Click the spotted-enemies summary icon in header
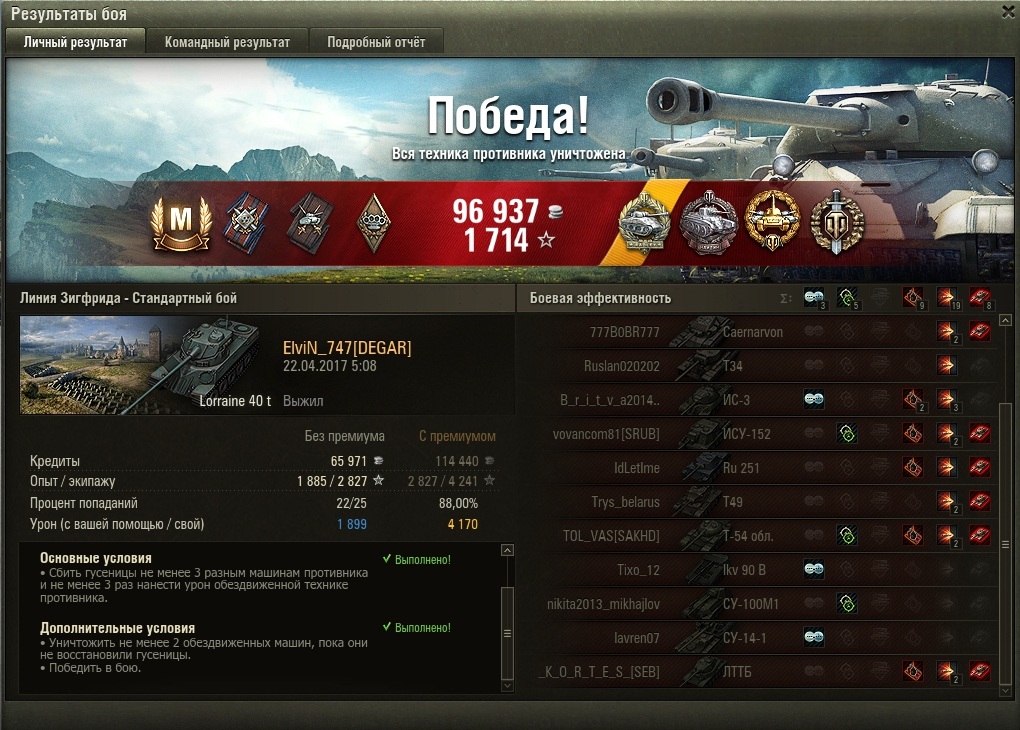The width and height of the screenshot is (1020, 730). [814, 298]
